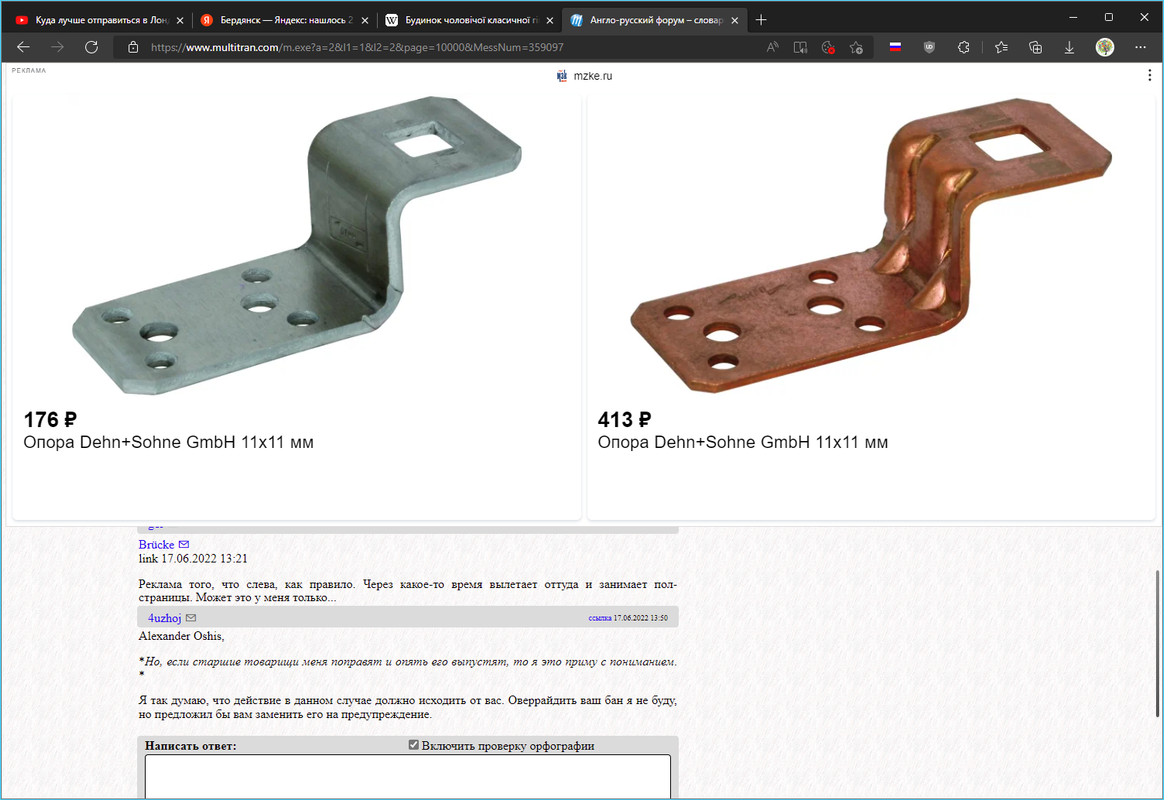
Task: Reload the Multitran page
Action: (x=91, y=47)
